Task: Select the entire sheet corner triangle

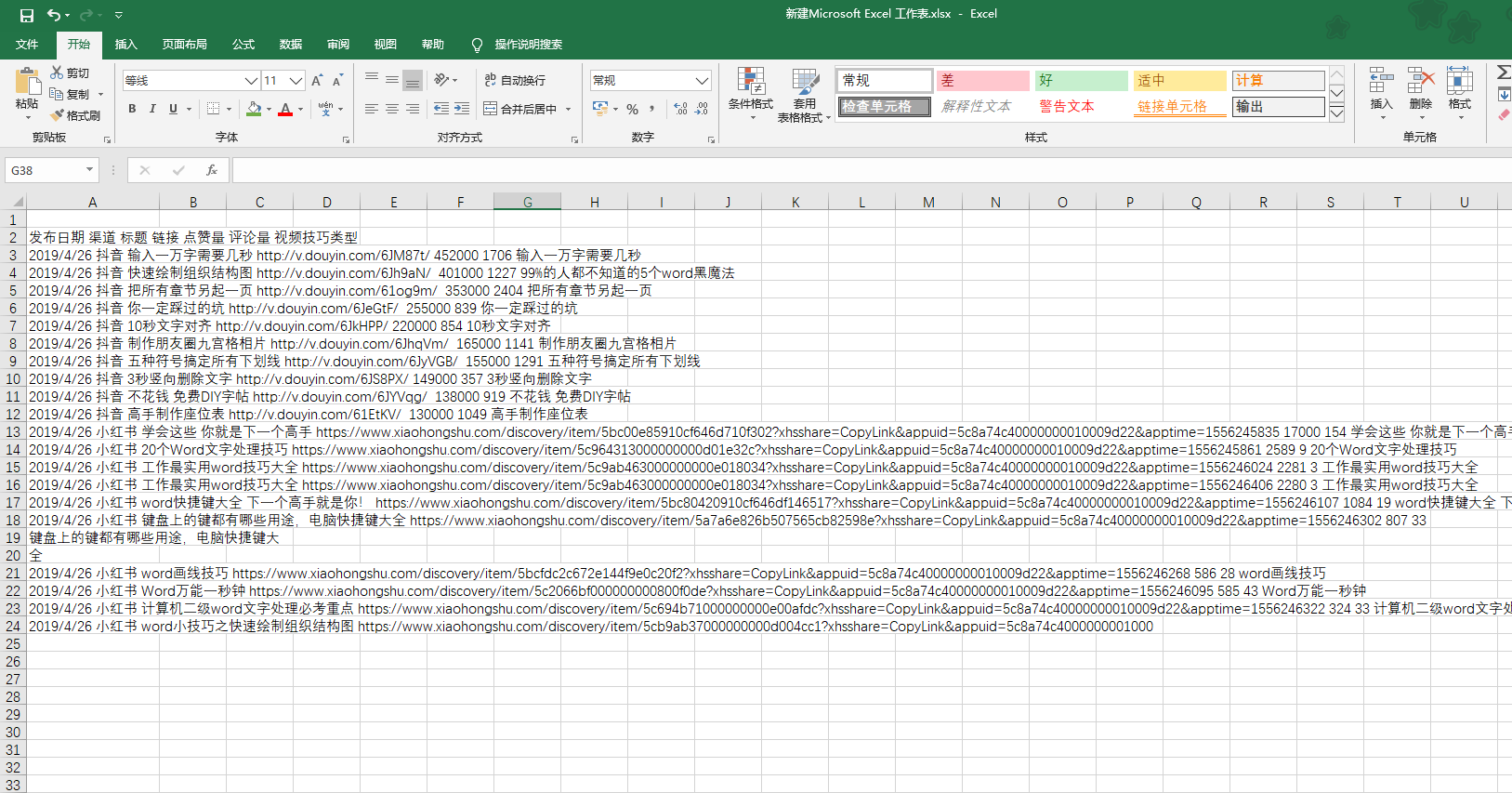Action: [17, 202]
